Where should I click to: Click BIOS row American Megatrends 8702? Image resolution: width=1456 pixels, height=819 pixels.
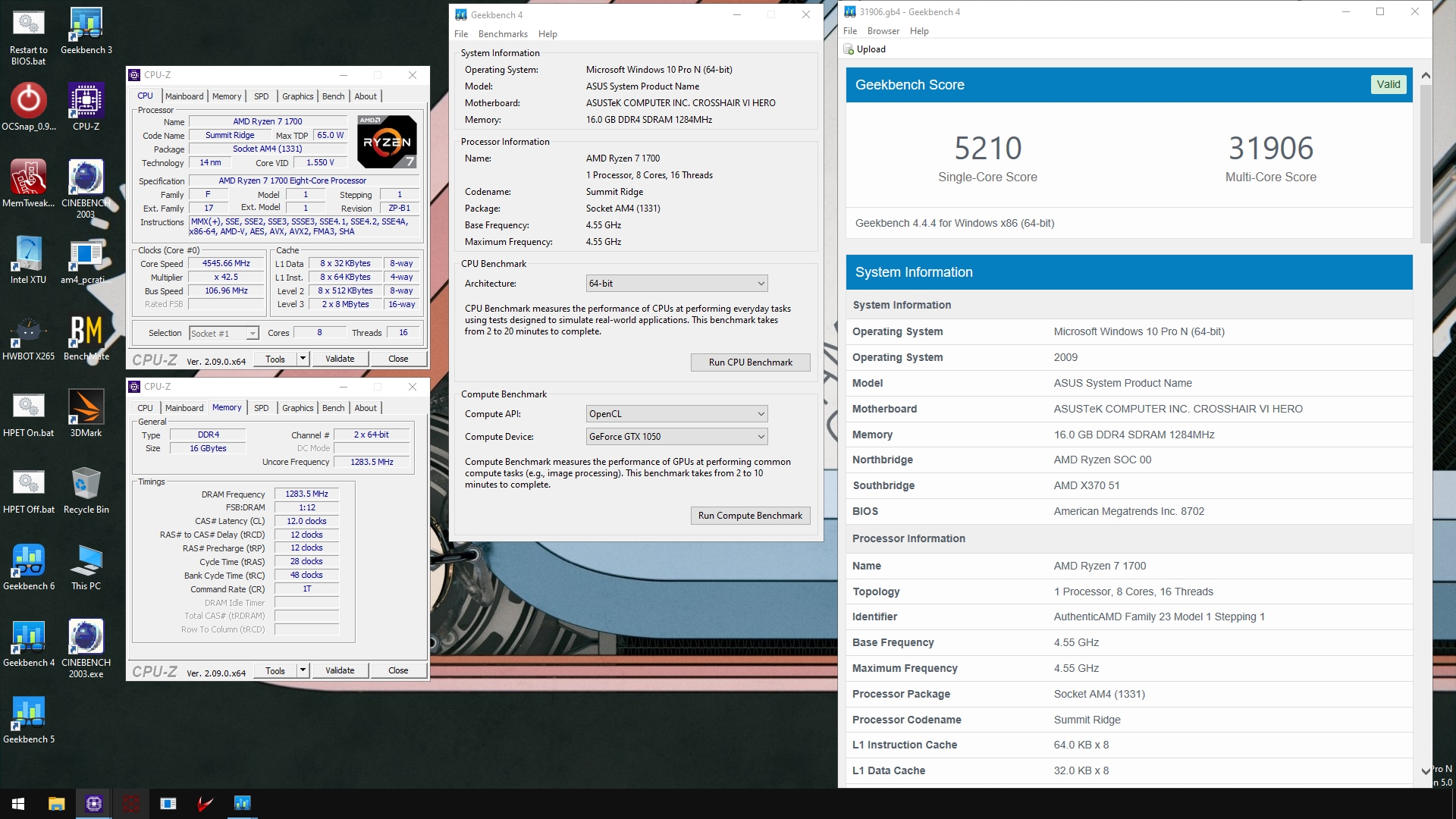tap(1129, 511)
